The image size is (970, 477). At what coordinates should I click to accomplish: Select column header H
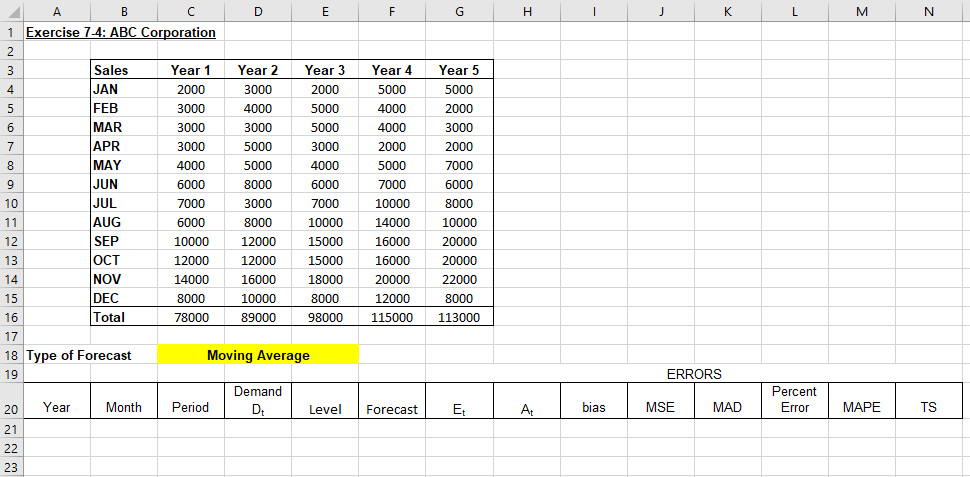(527, 11)
